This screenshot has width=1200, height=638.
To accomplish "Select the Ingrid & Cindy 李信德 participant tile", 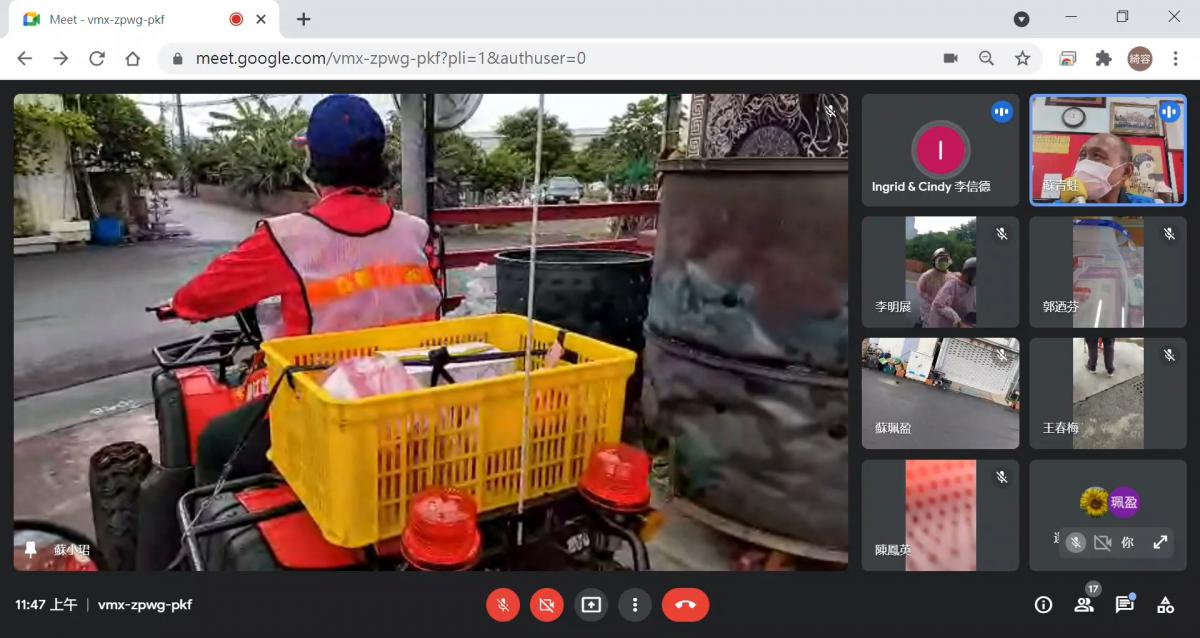I will (x=940, y=150).
